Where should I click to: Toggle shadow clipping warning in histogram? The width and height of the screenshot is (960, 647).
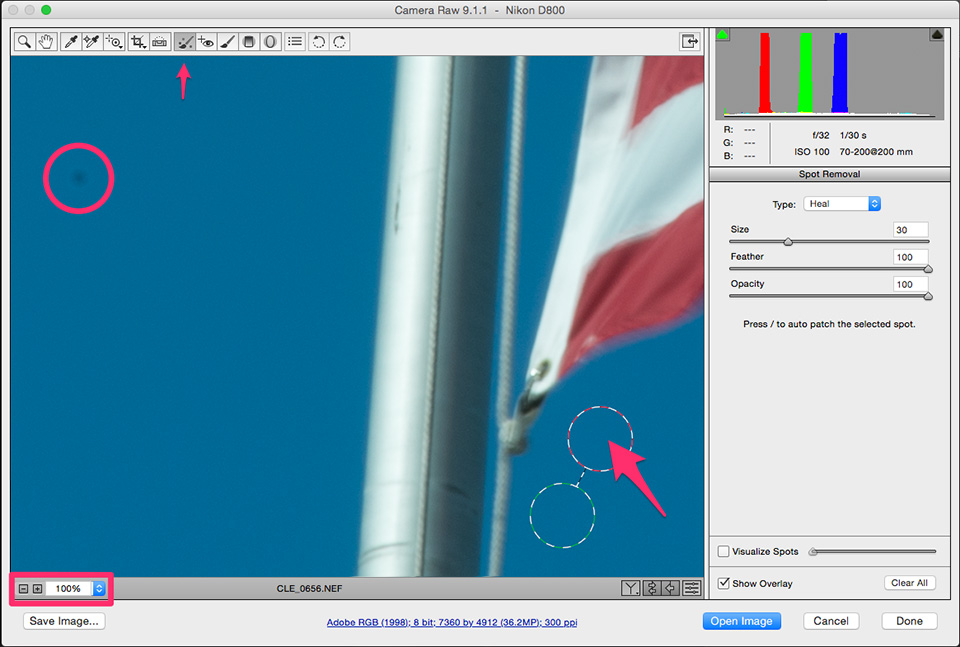[722, 34]
